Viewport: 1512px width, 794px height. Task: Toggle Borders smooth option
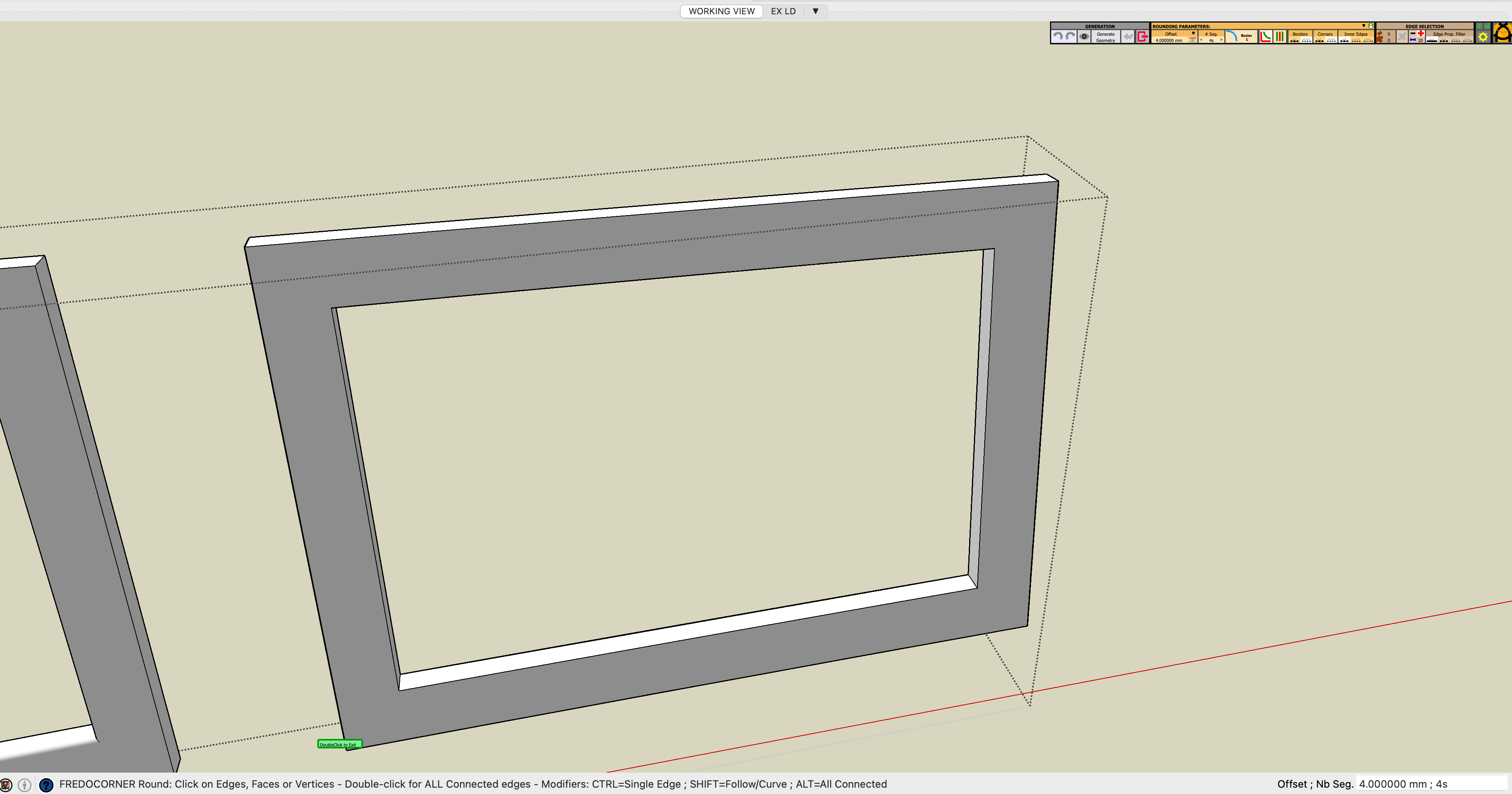(x=1307, y=40)
